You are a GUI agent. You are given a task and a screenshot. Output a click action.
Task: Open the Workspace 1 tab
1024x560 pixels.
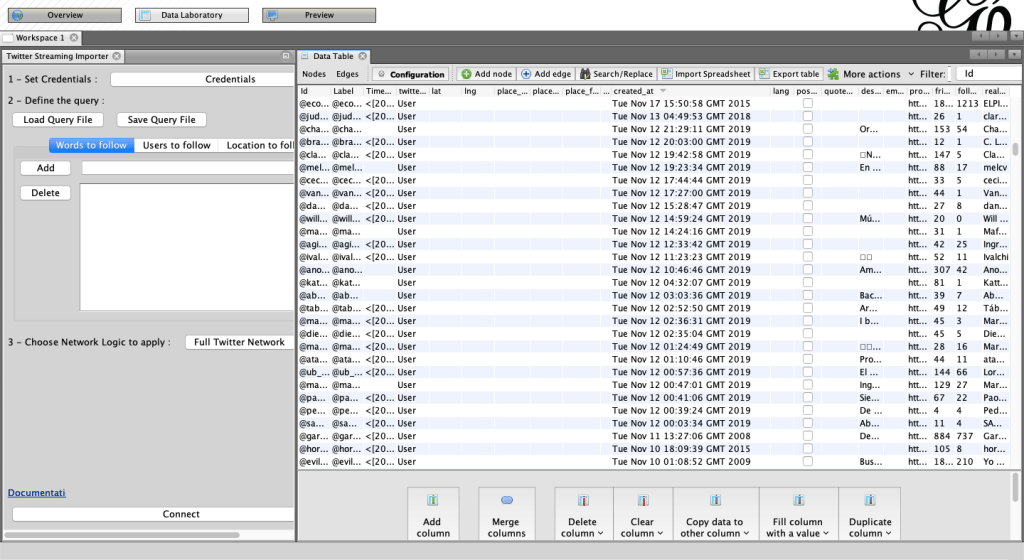click(40, 38)
